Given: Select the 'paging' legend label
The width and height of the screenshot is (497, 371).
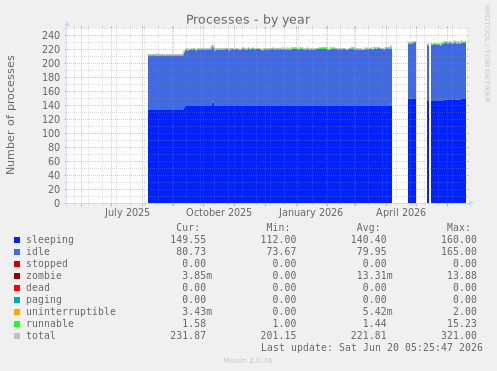Looking at the screenshot, I should [x=44, y=300].
